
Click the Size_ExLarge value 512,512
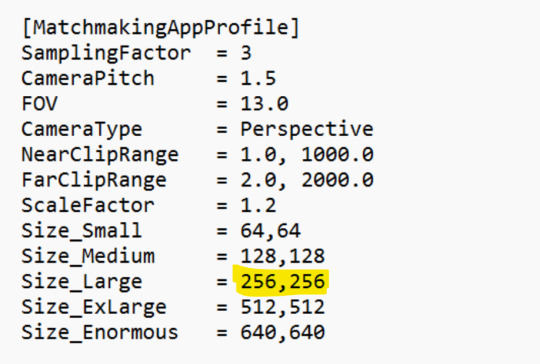282,307
